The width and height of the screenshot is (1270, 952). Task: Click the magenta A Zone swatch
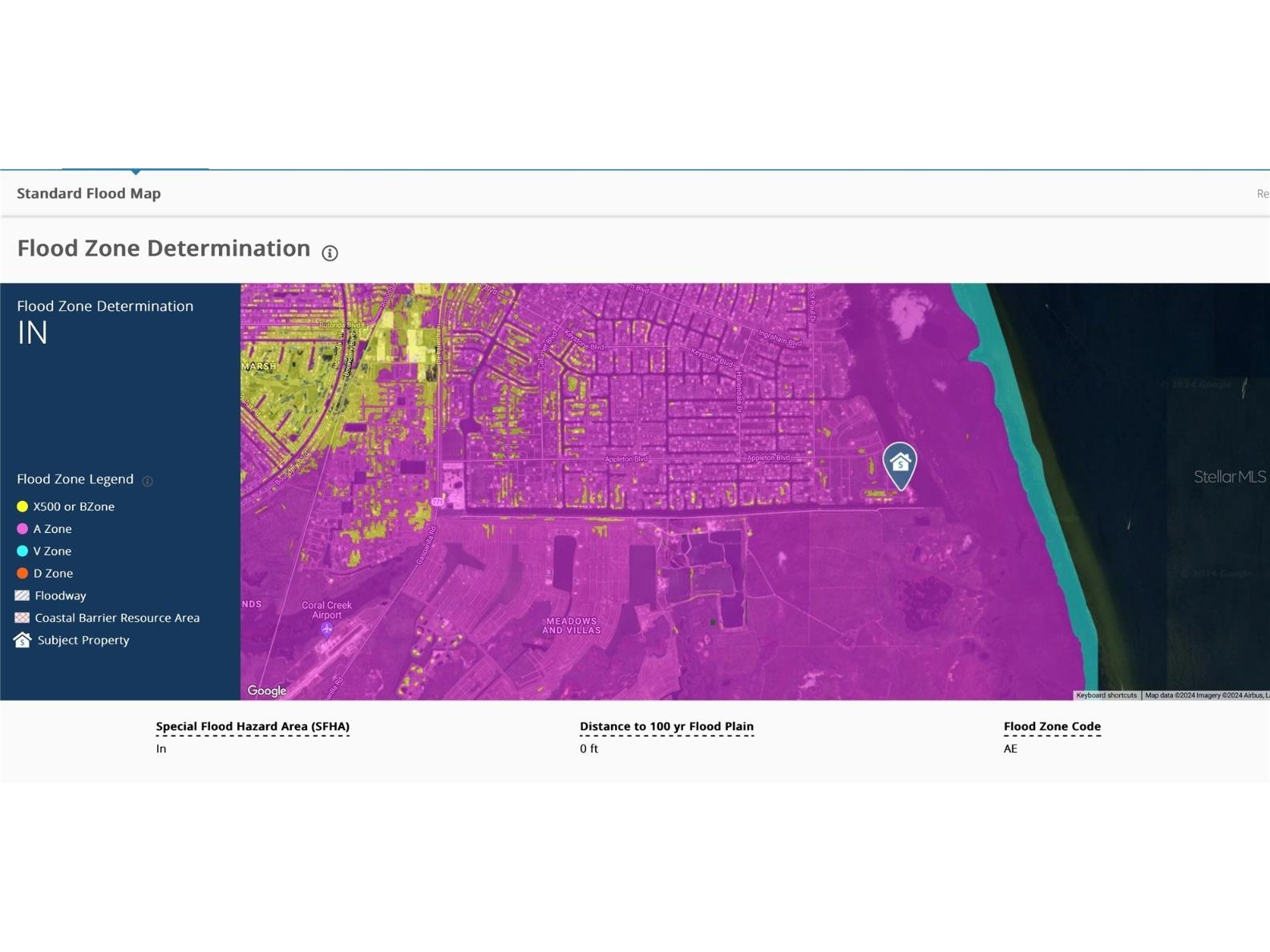[x=22, y=529]
